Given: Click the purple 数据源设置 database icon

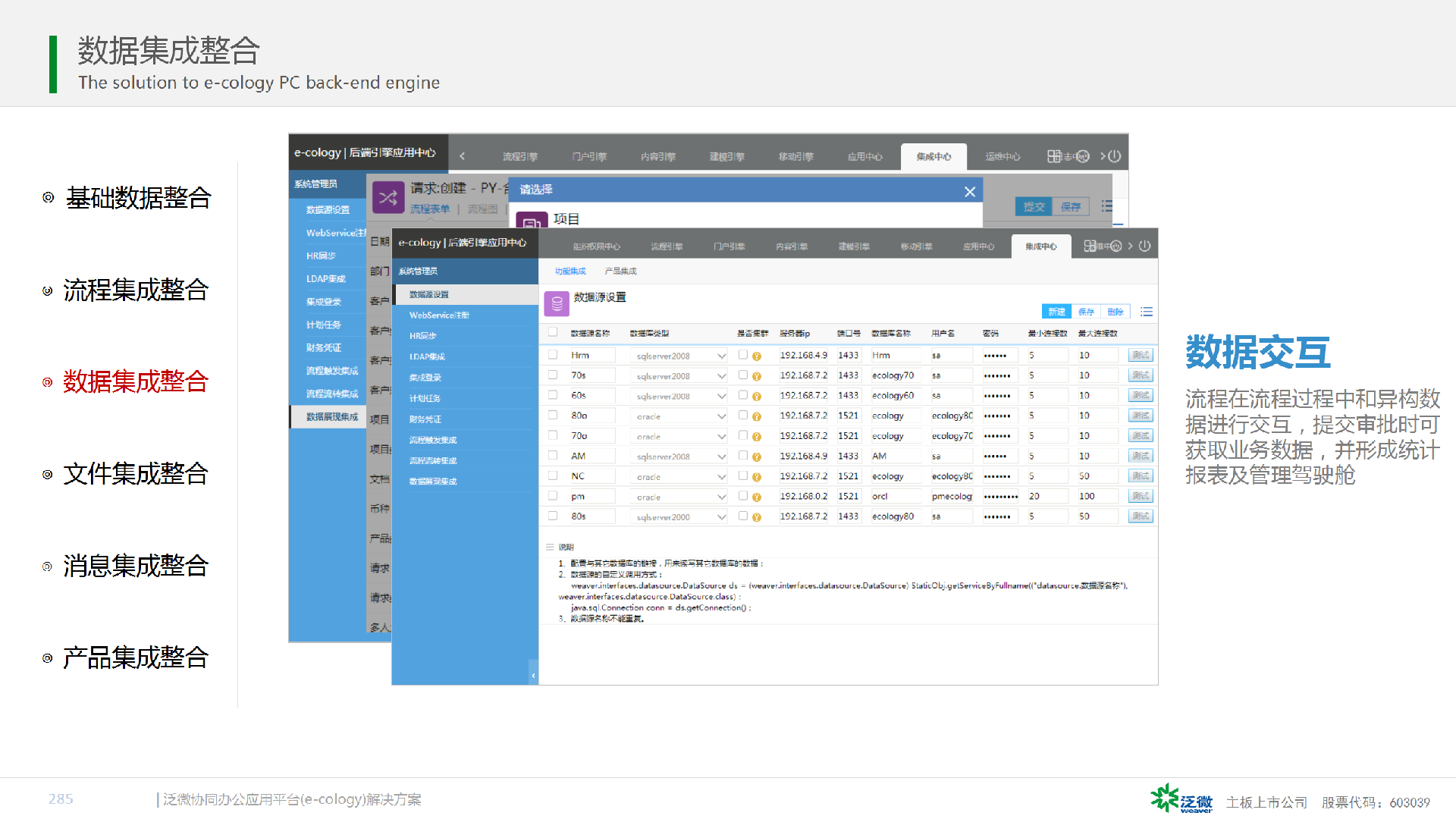Looking at the screenshot, I should point(557,303).
